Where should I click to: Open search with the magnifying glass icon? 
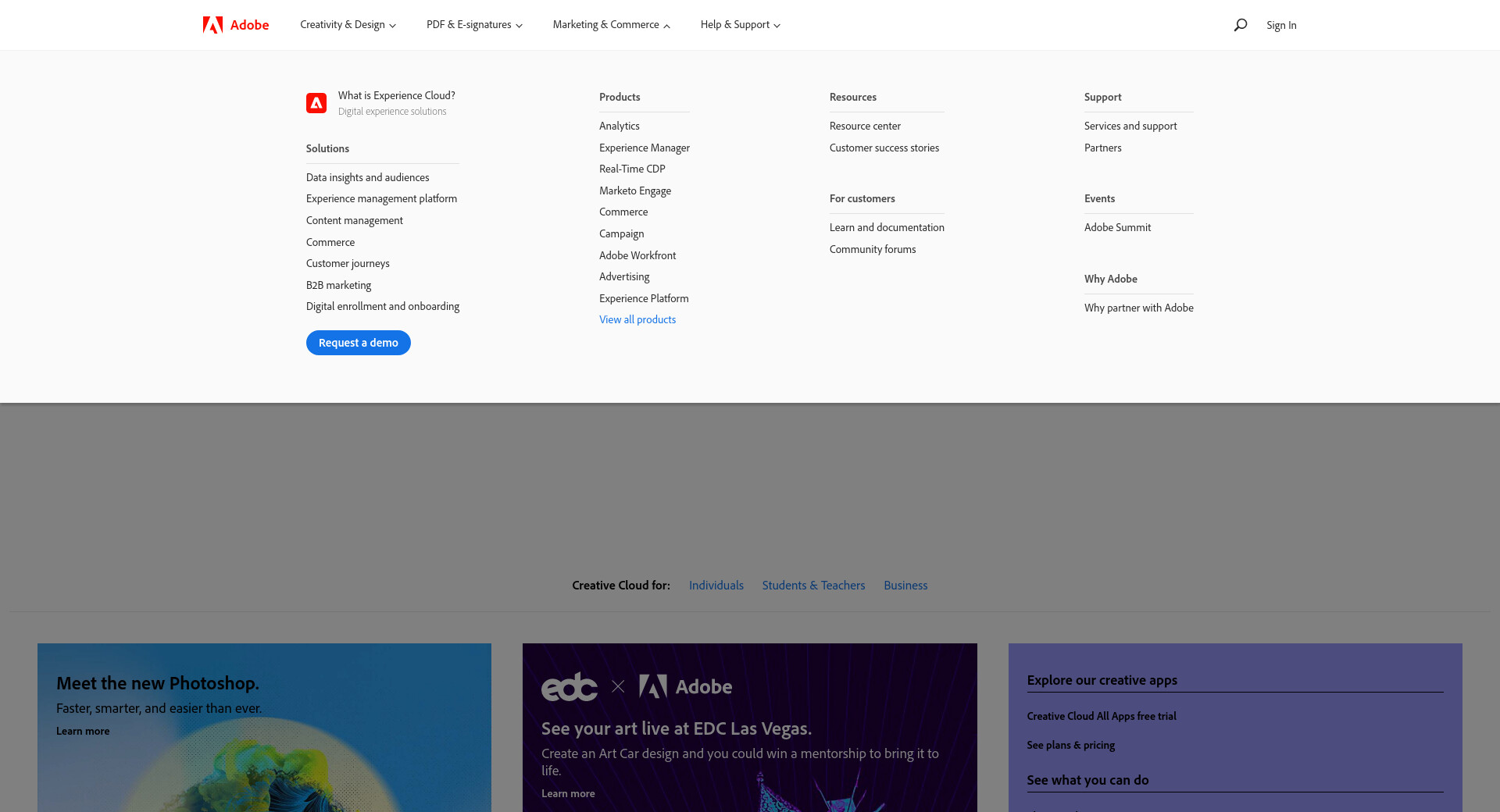click(x=1240, y=25)
